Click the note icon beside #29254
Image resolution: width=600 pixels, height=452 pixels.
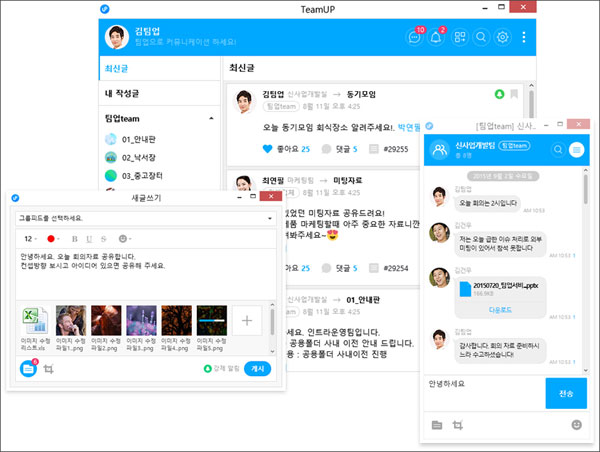tap(373, 268)
